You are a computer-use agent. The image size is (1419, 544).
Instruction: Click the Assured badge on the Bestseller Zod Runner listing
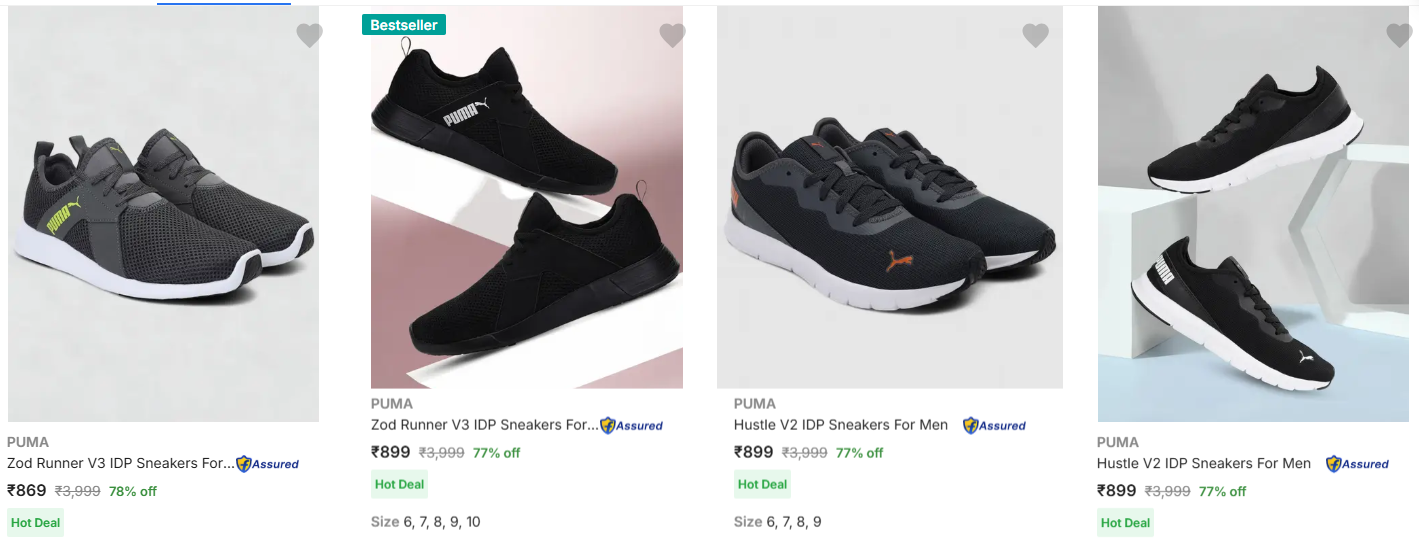[631, 425]
